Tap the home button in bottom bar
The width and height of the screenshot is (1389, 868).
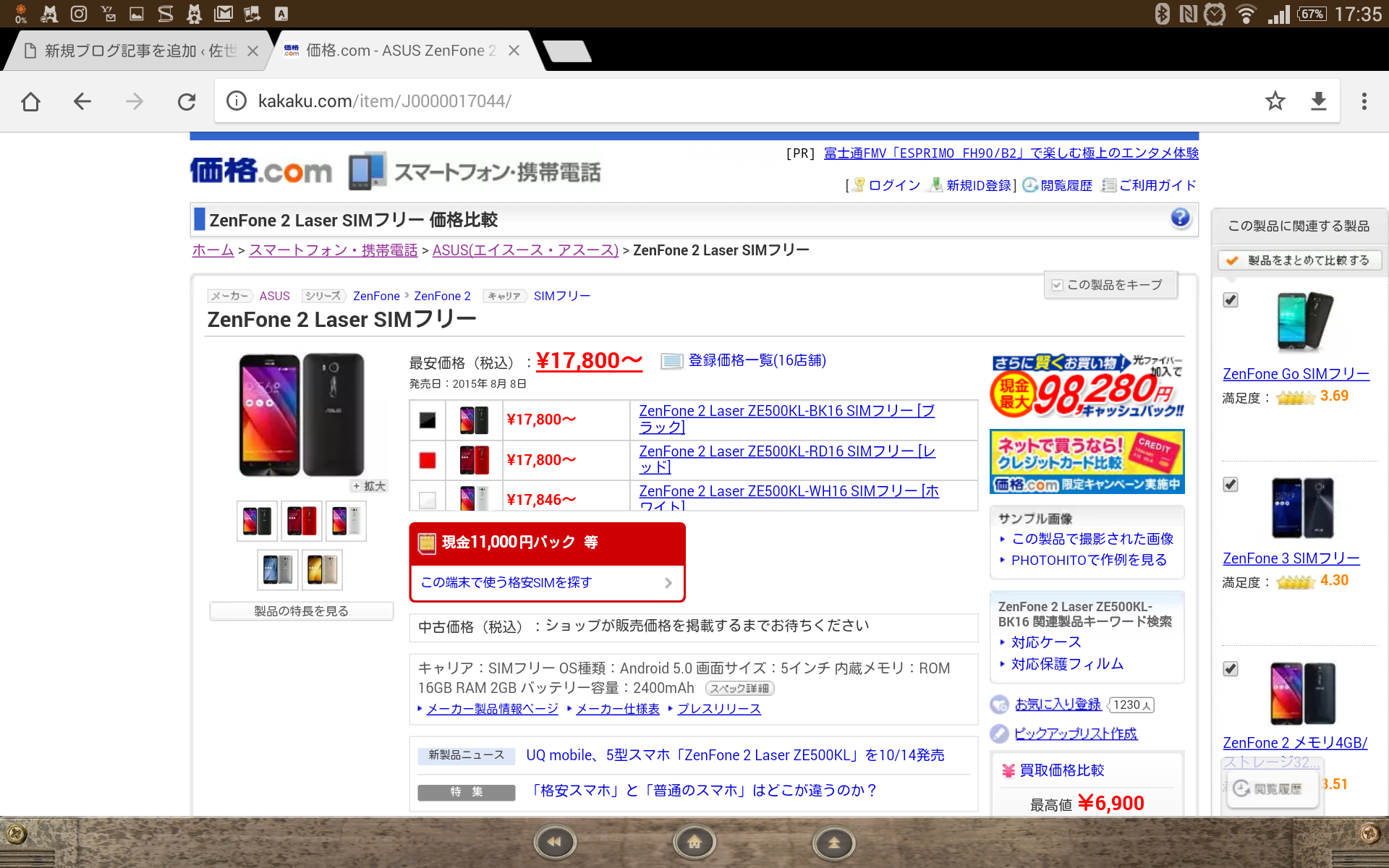tap(694, 842)
